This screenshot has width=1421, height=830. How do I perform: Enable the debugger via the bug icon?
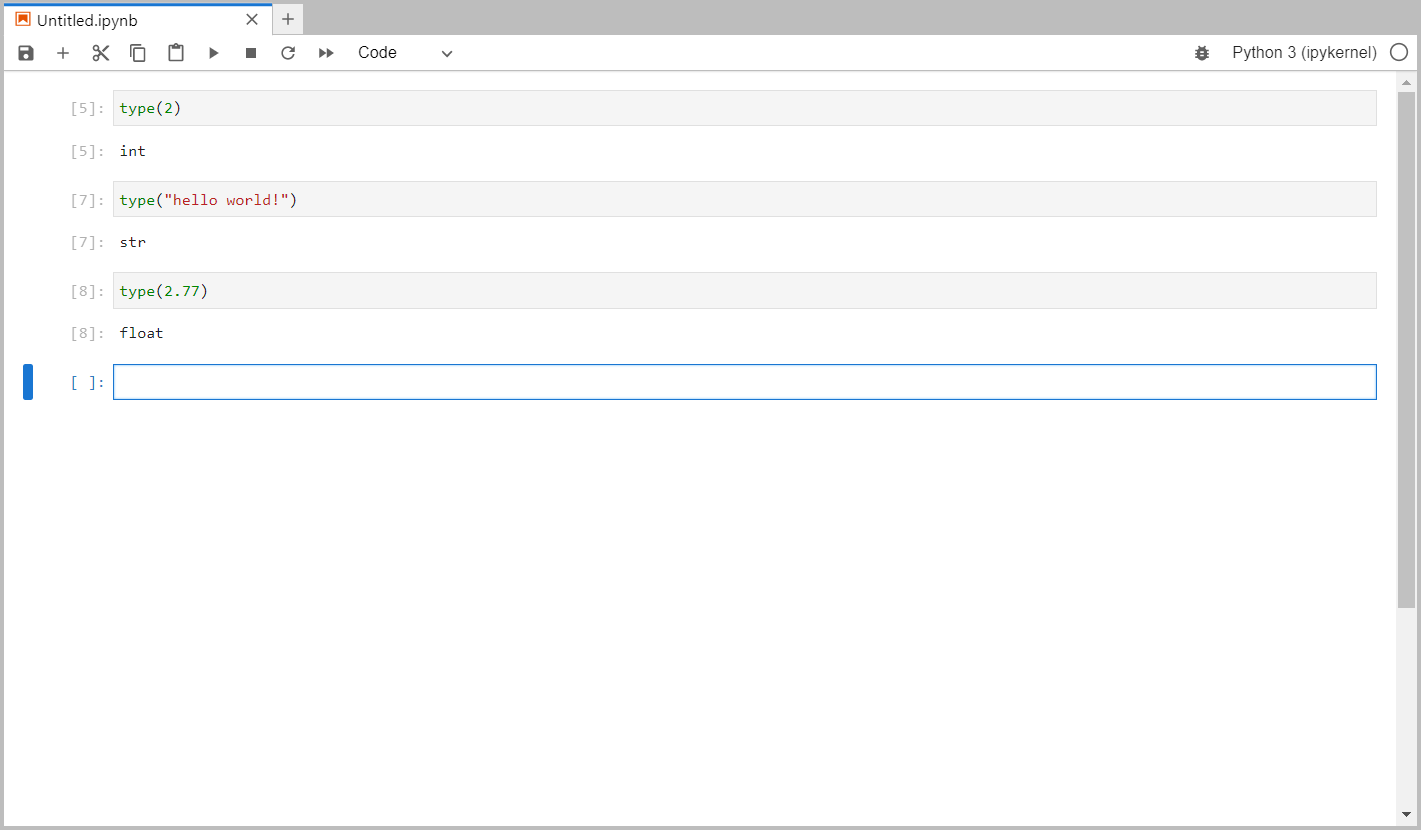(x=1202, y=53)
